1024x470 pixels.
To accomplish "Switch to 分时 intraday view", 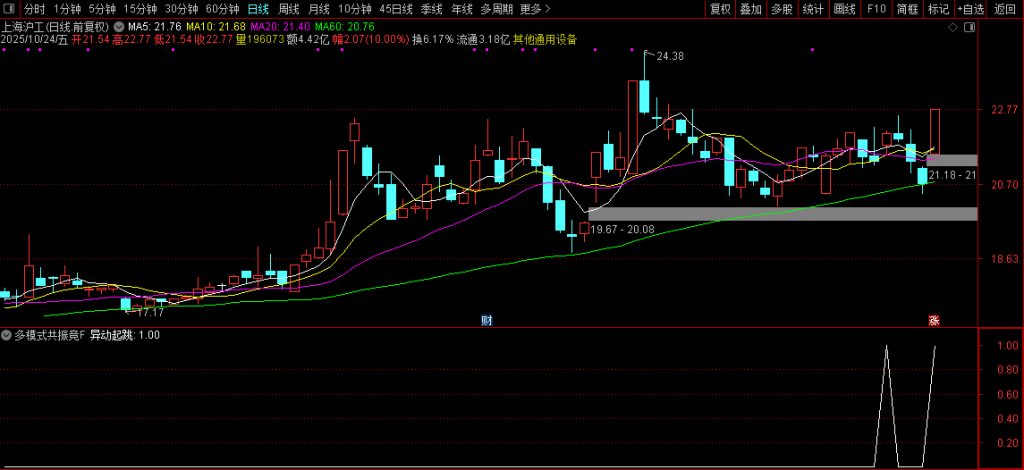I will point(35,9).
